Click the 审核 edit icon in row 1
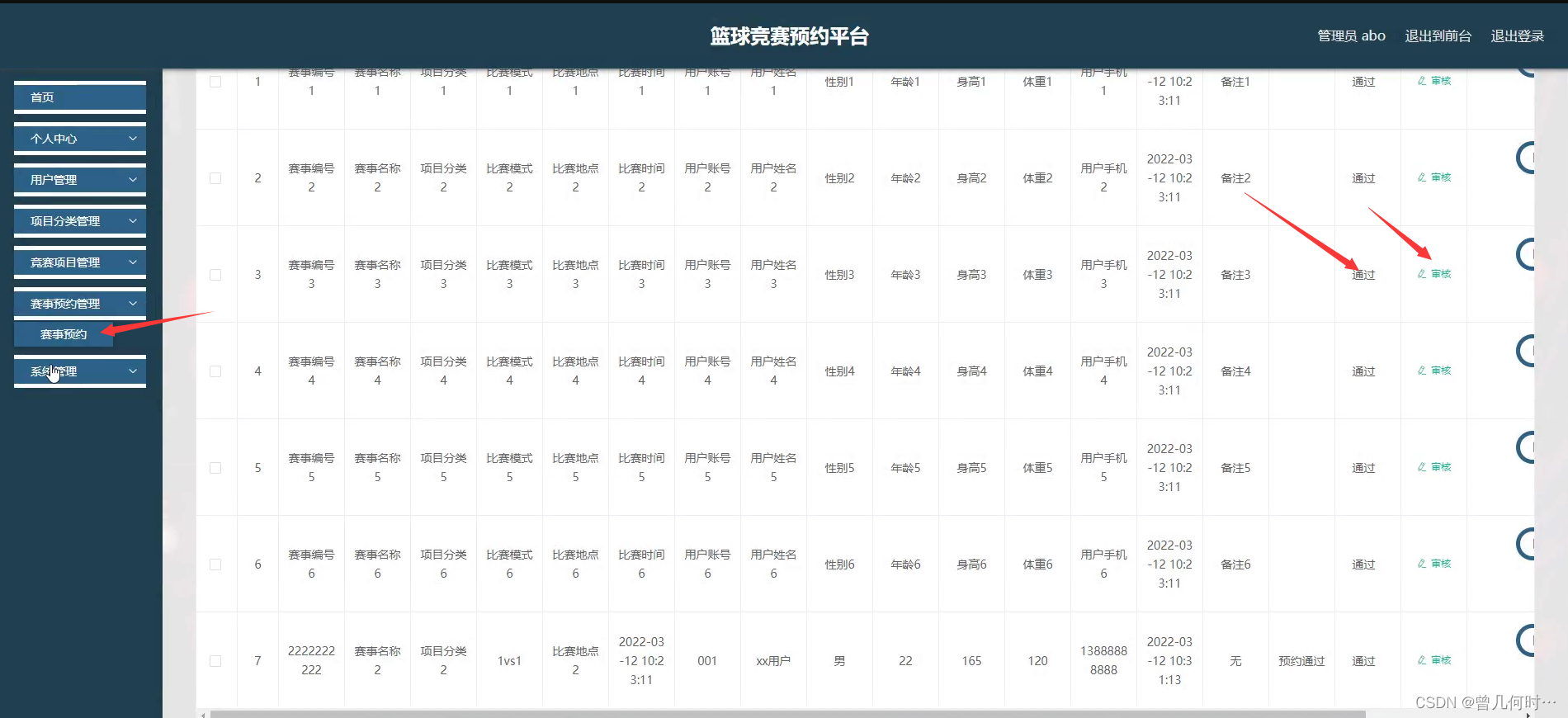 click(x=1422, y=81)
